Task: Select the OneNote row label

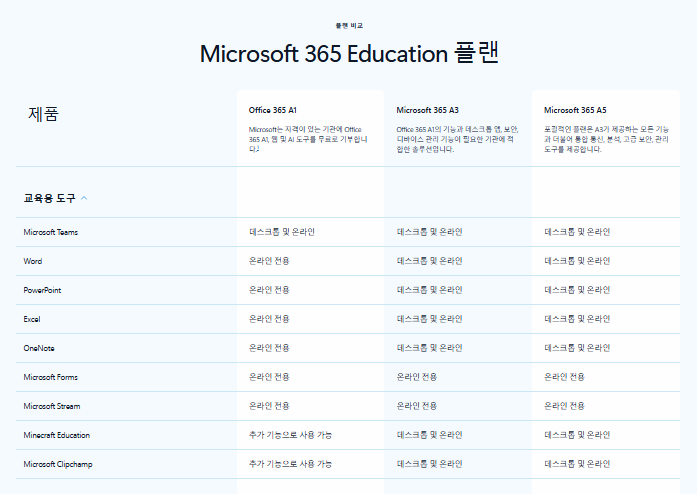Action: (x=39, y=348)
